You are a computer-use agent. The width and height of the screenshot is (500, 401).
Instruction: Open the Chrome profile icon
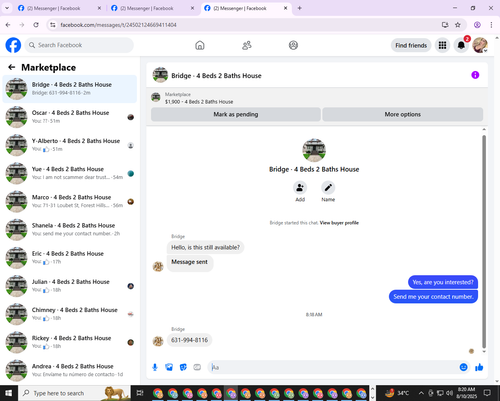pos(477,25)
